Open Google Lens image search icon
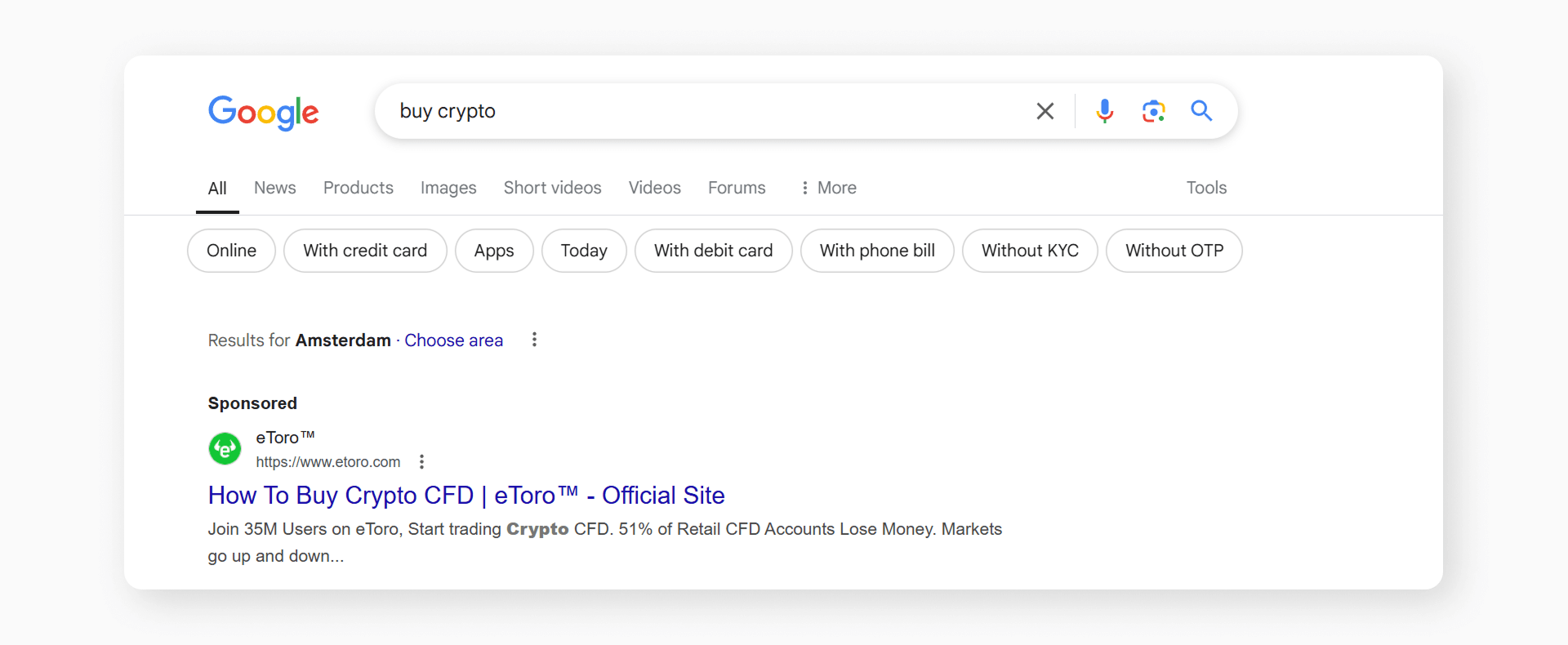Screen dimensions: 1568x645 (x=1153, y=111)
